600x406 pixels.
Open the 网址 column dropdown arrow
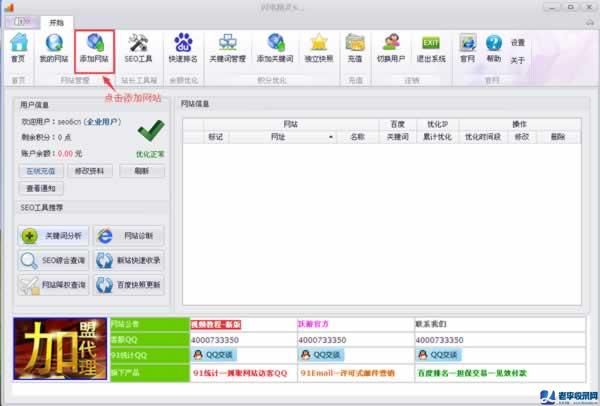click(x=331, y=137)
